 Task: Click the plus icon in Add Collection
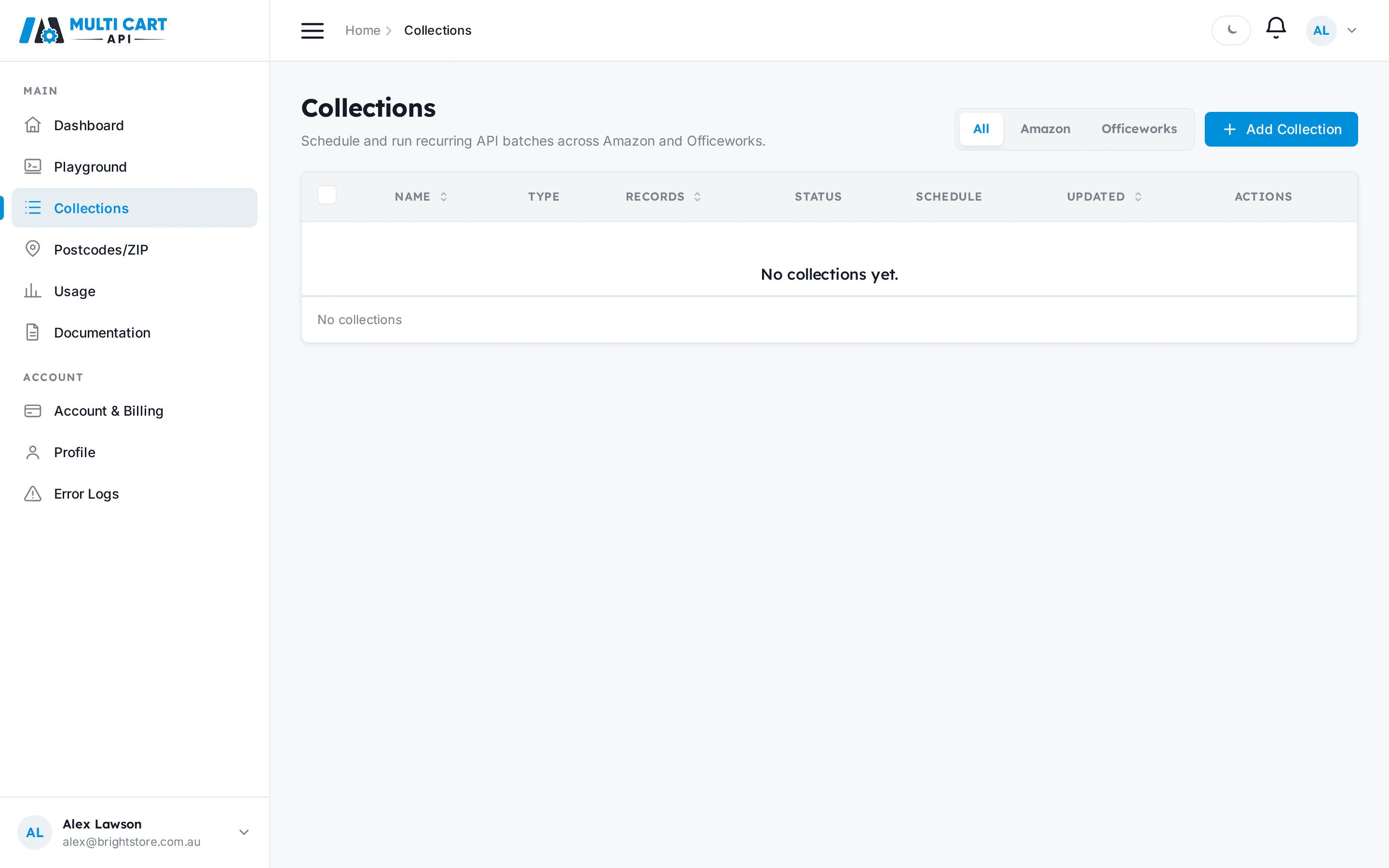pos(1229,129)
